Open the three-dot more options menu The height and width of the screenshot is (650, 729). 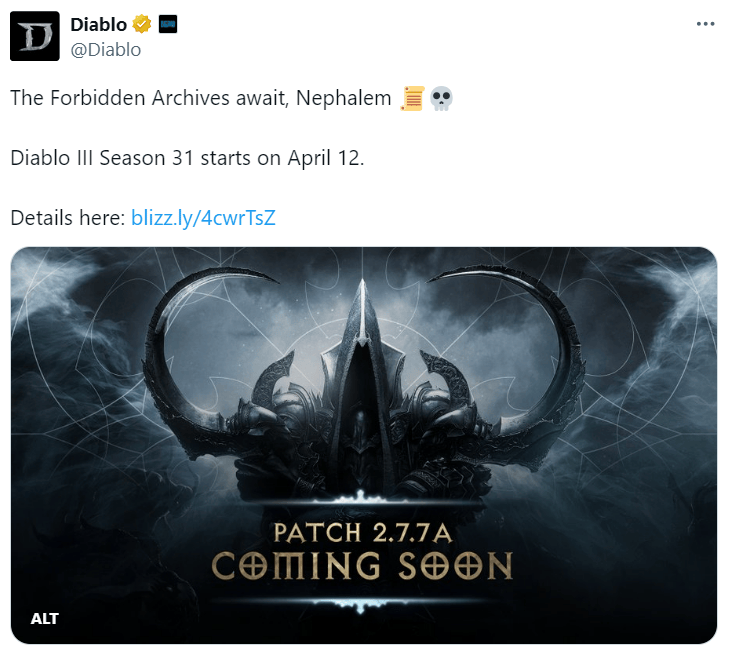click(705, 24)
